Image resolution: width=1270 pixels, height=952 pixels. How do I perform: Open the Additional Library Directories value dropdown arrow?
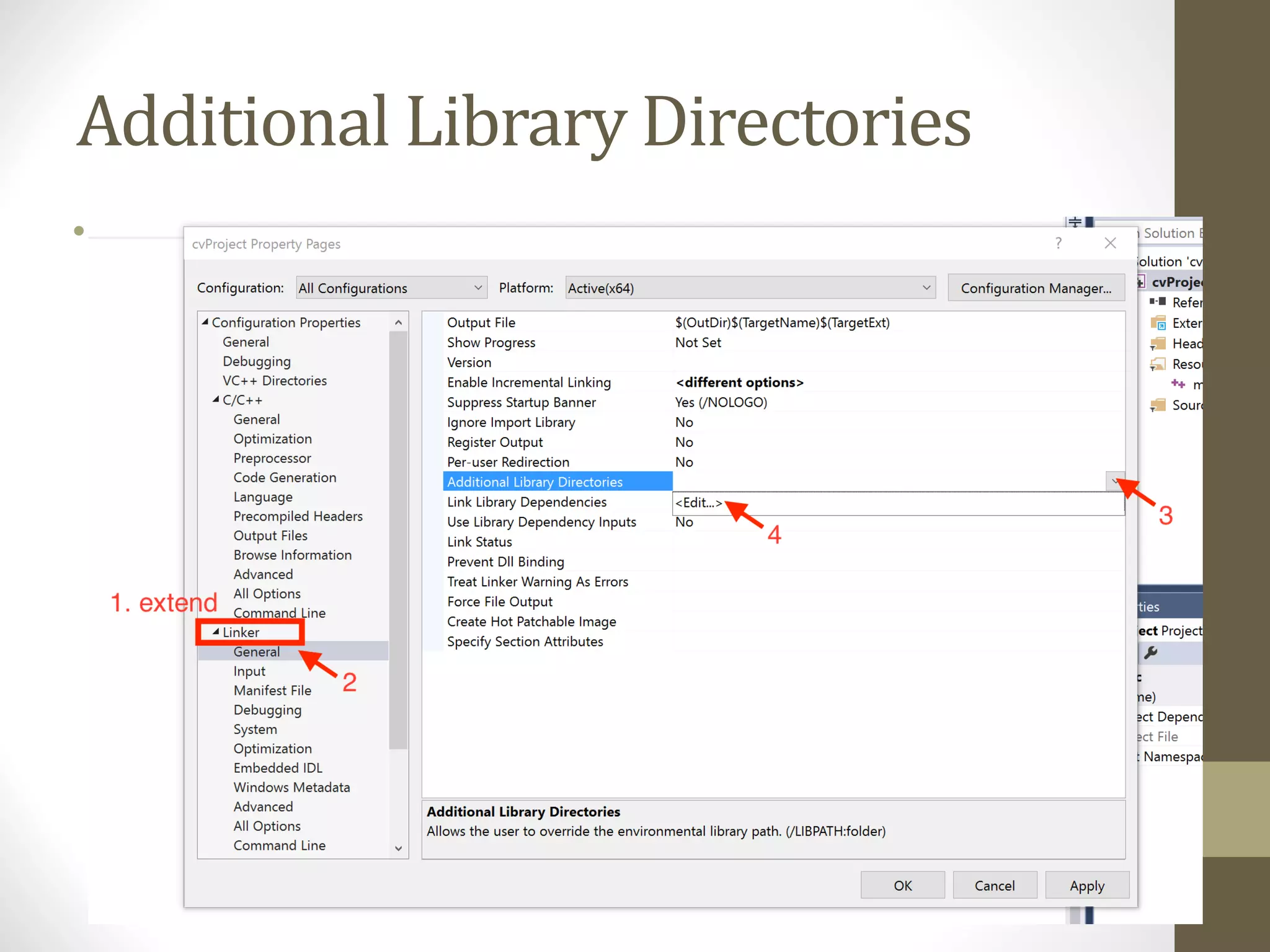click(1114, 481)
